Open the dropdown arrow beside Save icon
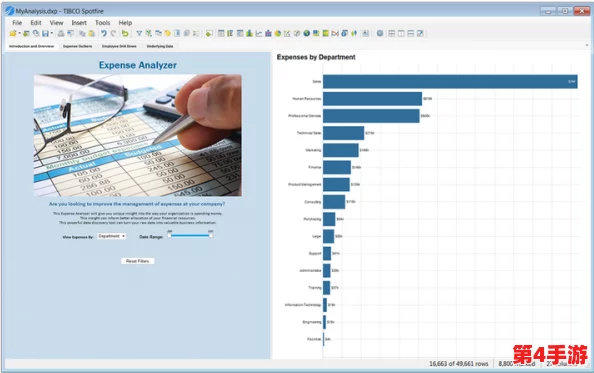The width and height of the screenshot is (594, 373). (x=52, y=33)
